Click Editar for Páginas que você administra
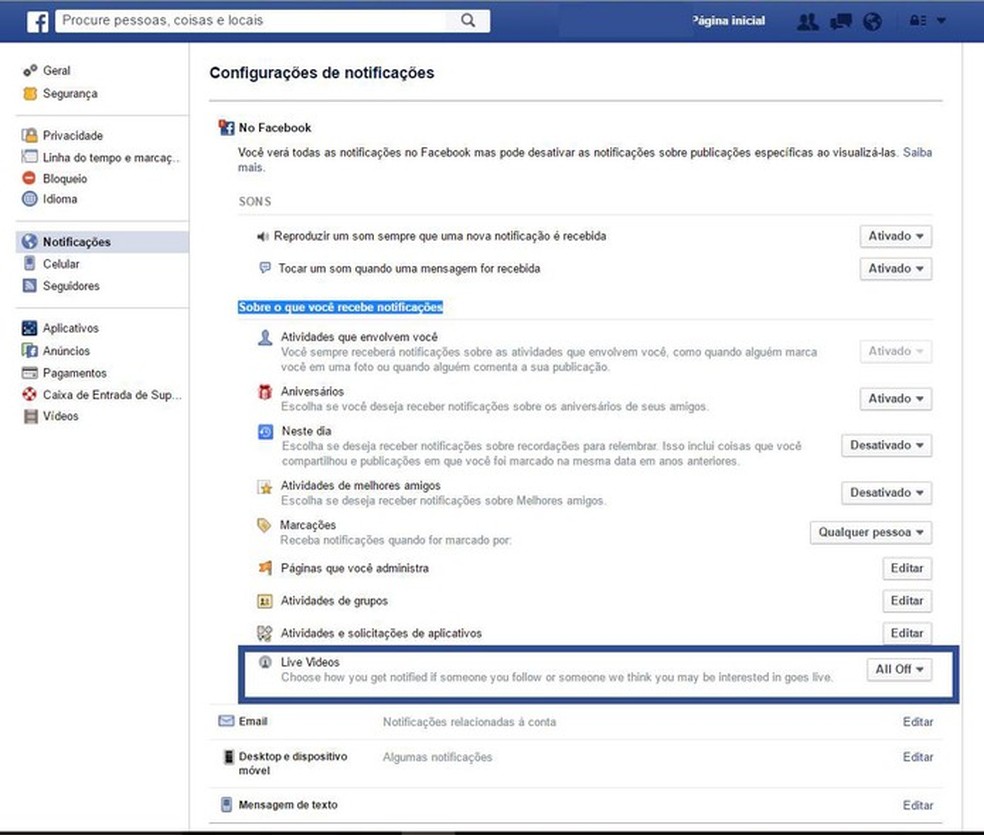984x835 pixels. pyautogui.click(x=906, y=568)
